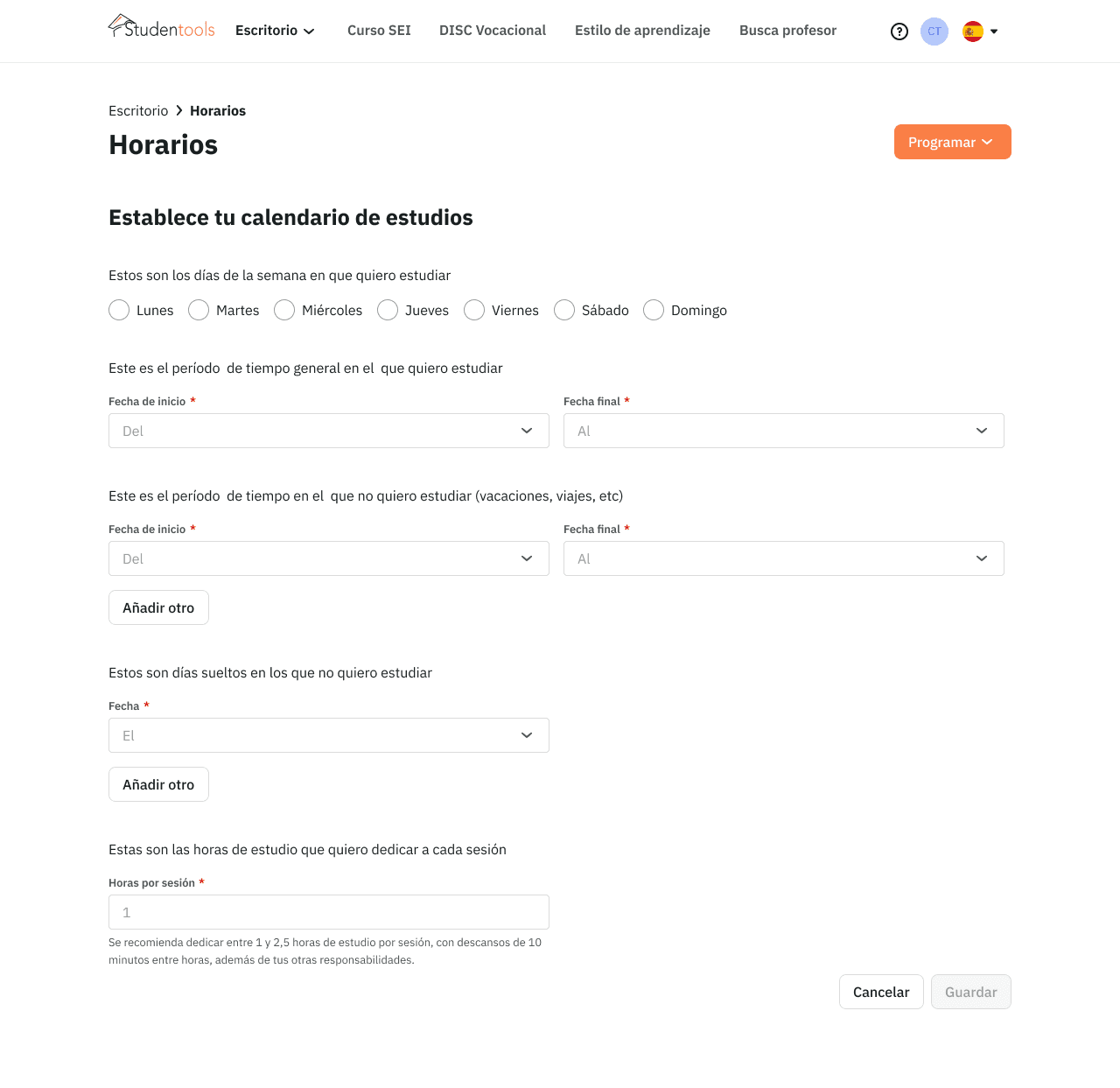This screenshot has height=1088, width=1120.
Task: Enable studying on Miércoles
Action: click(283, 310)
